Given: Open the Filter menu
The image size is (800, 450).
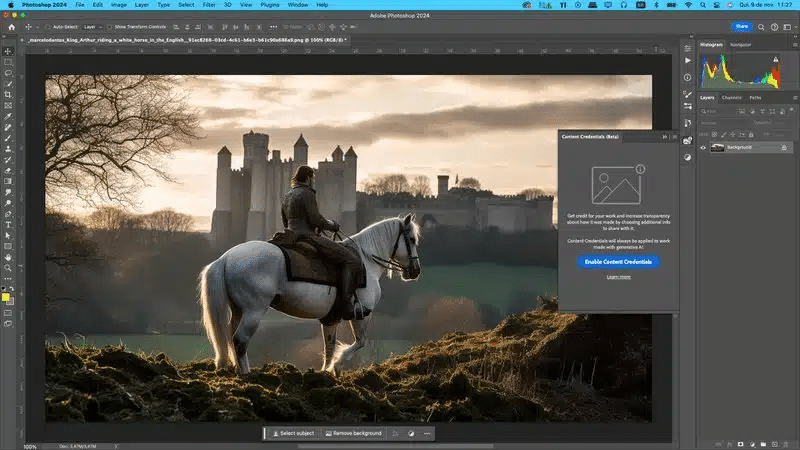Looking at the screenshot, I should pyautogui.click(x=211, y=5).
